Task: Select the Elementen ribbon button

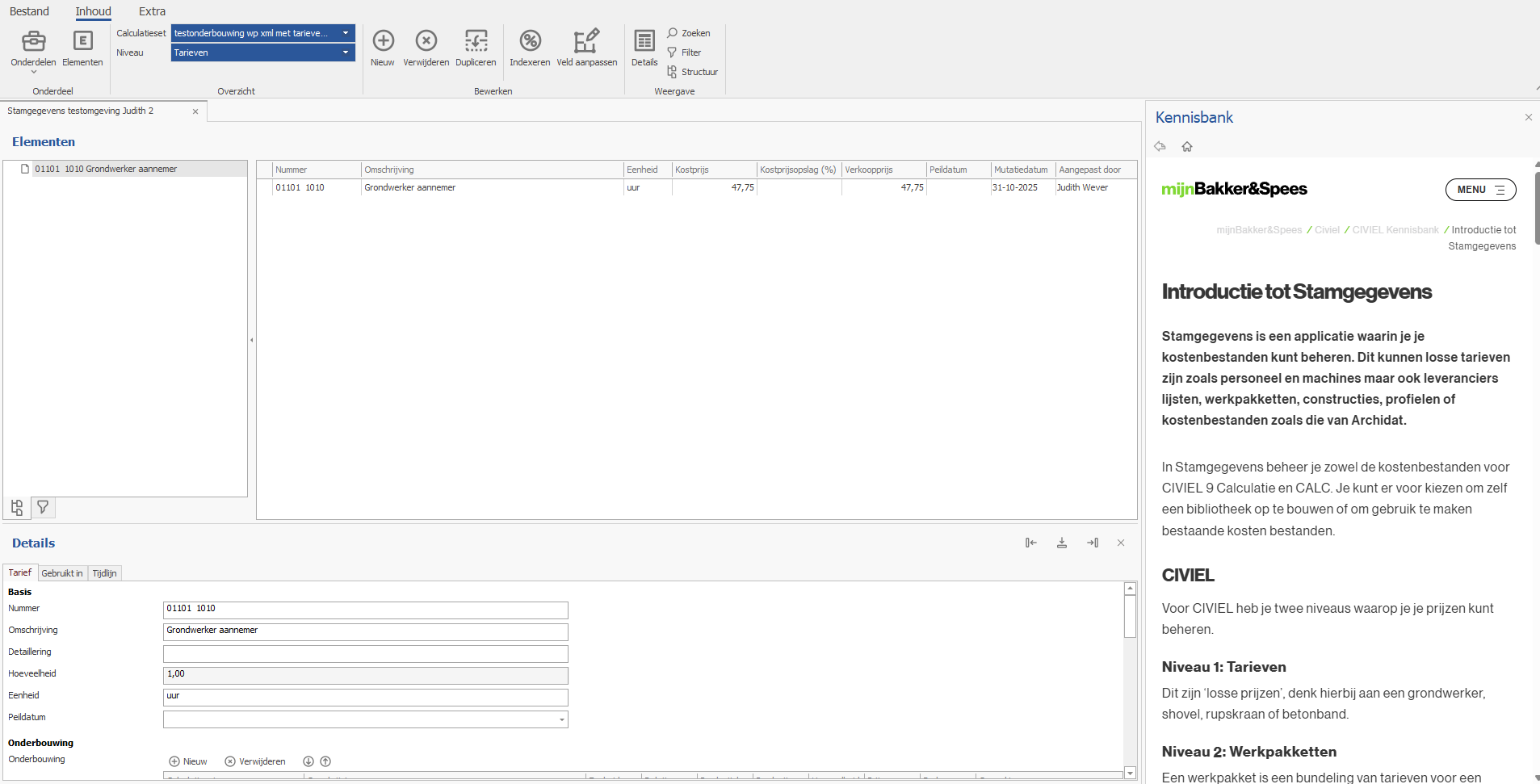Action: point(82,48)
